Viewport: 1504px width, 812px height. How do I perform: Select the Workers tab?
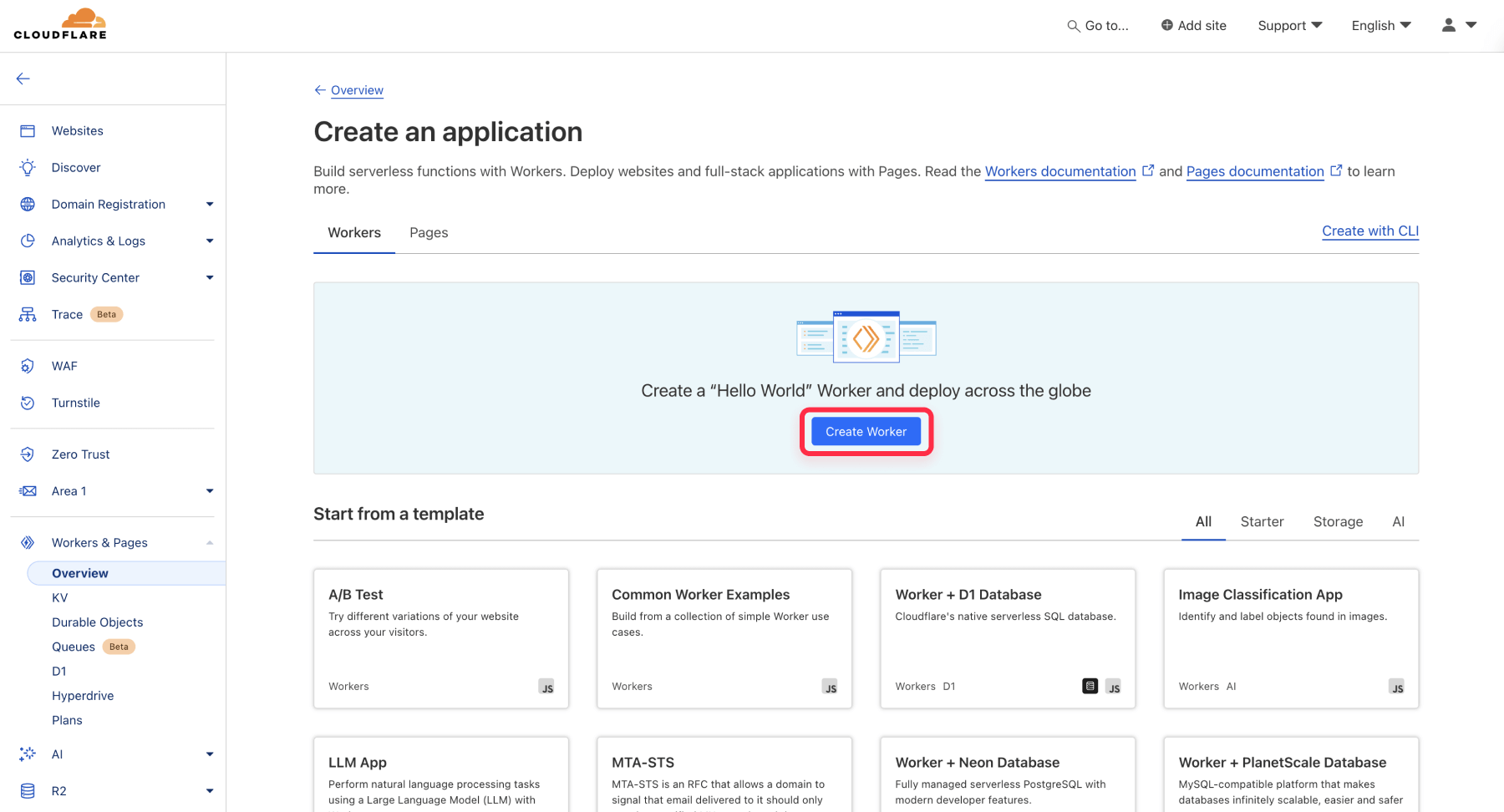354,232
